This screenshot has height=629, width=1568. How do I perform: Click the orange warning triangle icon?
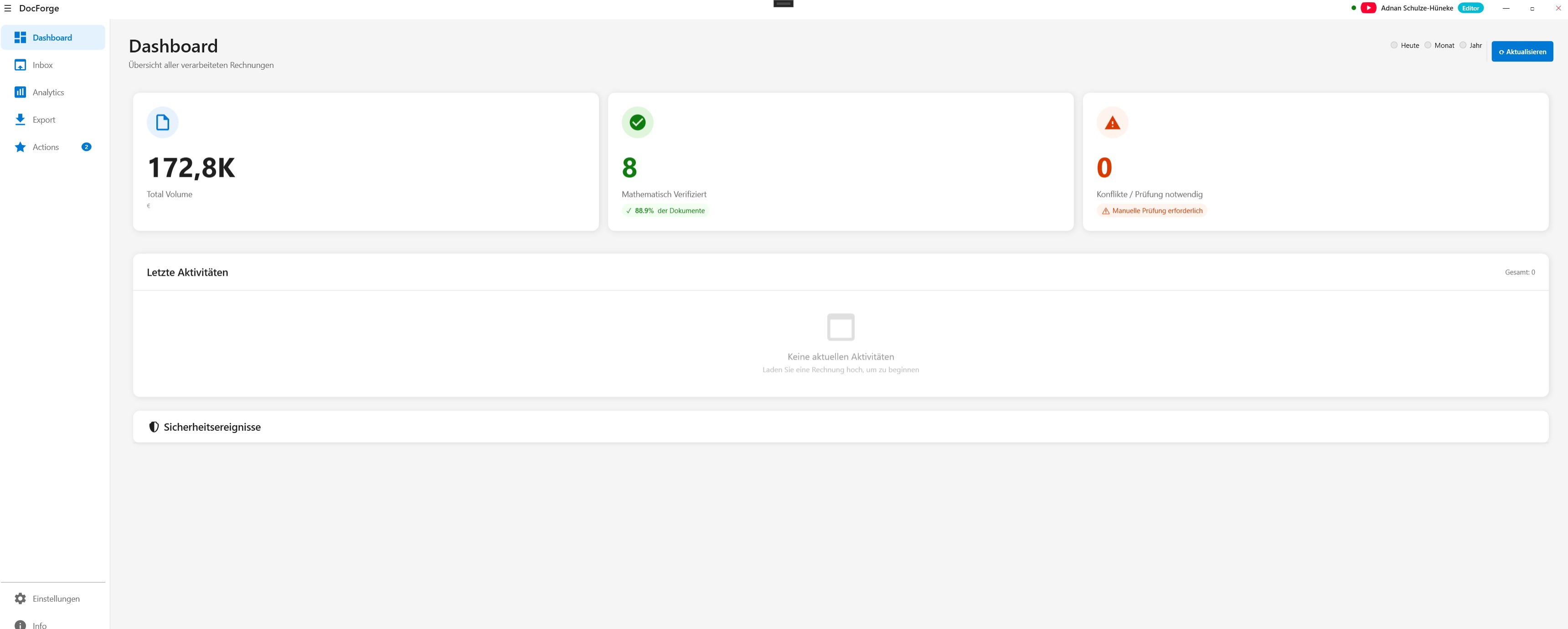[1112, 123]
